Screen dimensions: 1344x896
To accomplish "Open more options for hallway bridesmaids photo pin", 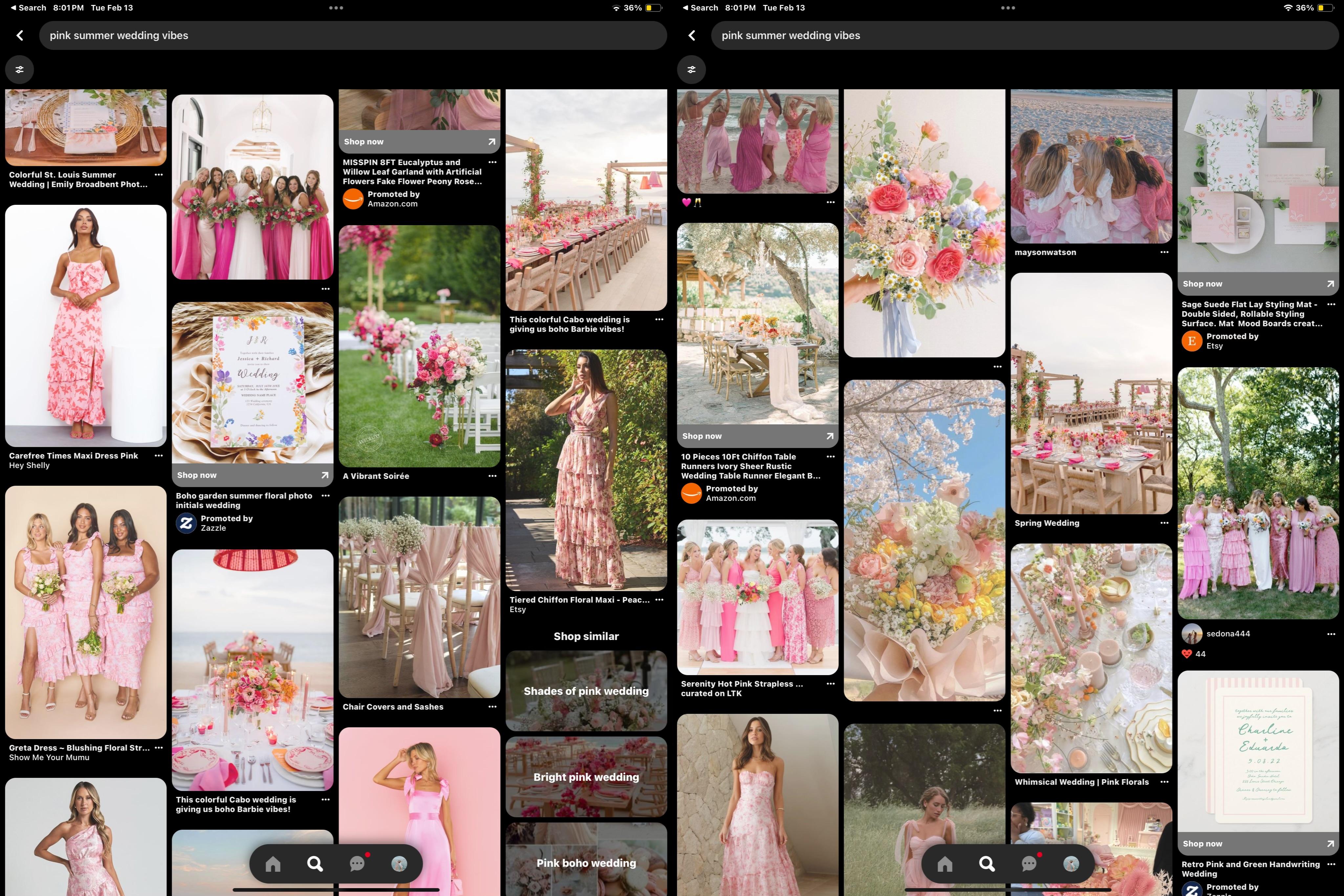I will [326, 288].
